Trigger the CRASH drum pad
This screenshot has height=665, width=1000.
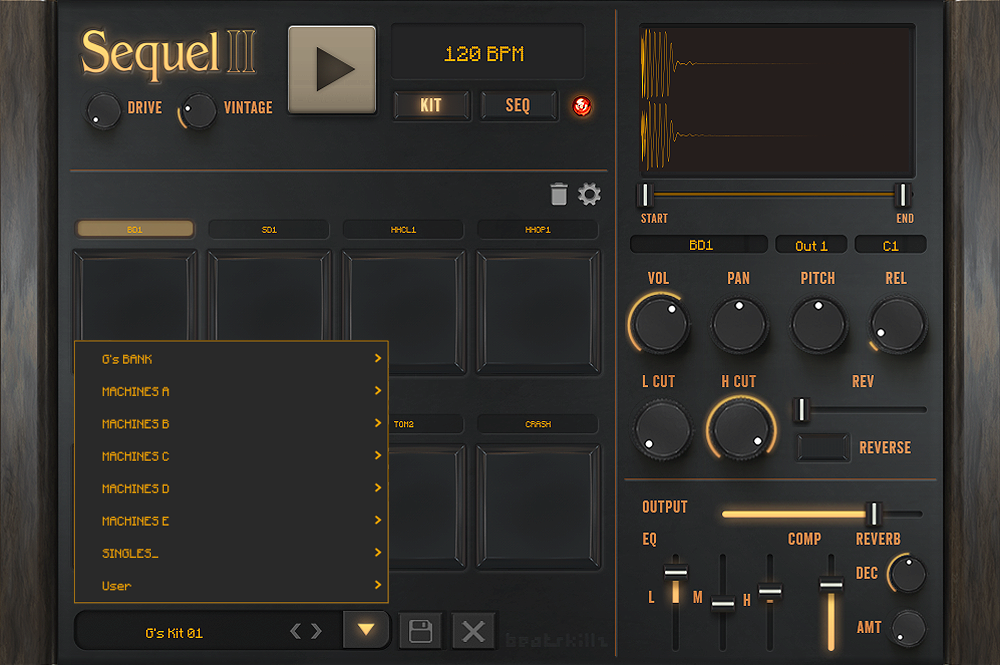[538, 506]
